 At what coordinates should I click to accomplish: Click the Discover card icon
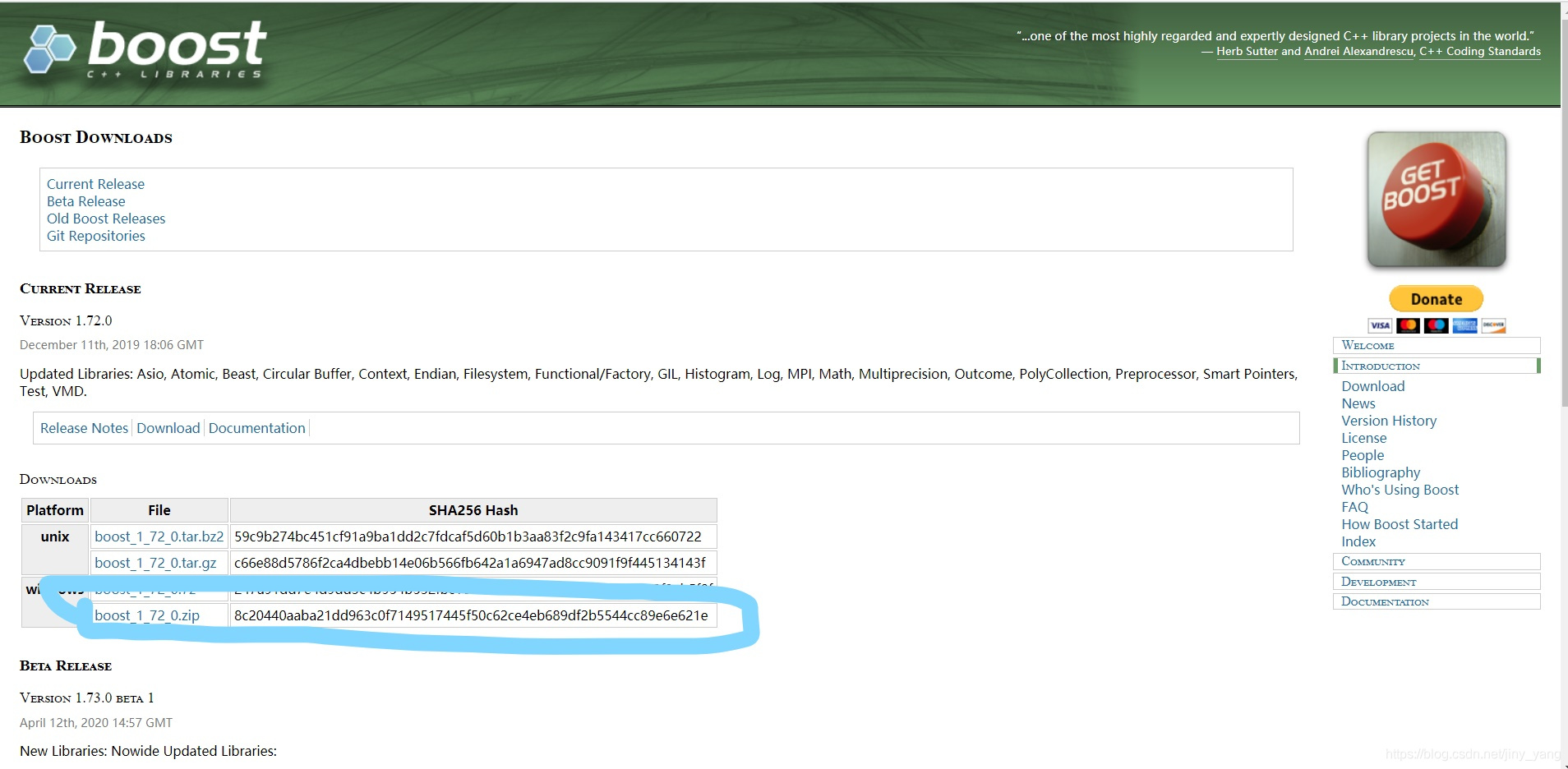(1493, 325)
